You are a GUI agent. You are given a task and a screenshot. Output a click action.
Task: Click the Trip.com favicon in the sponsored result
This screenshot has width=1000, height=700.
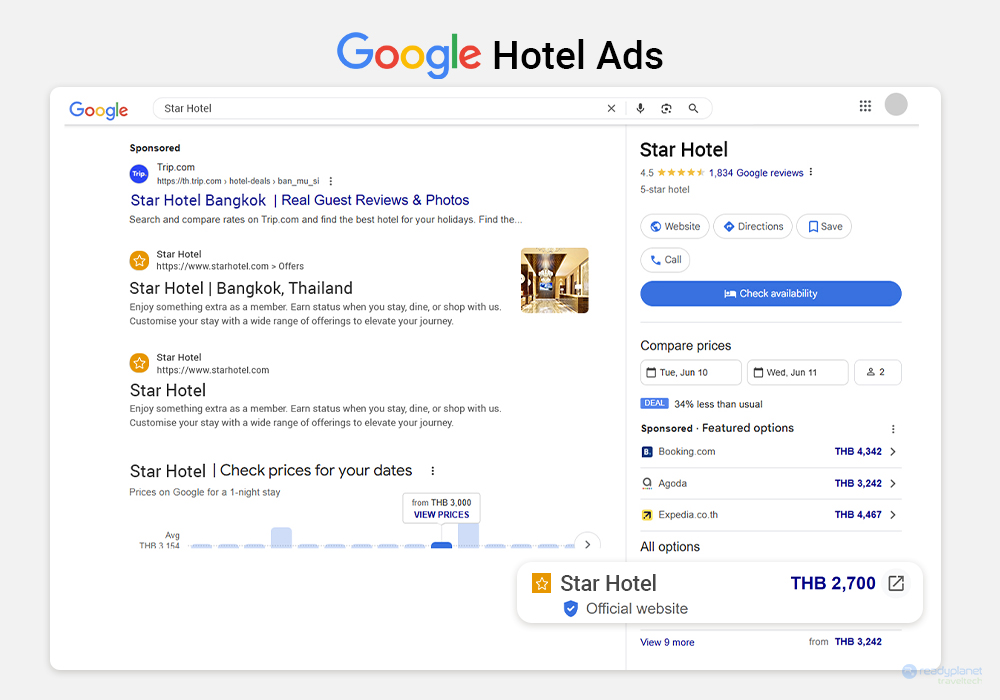click(139, 173)
